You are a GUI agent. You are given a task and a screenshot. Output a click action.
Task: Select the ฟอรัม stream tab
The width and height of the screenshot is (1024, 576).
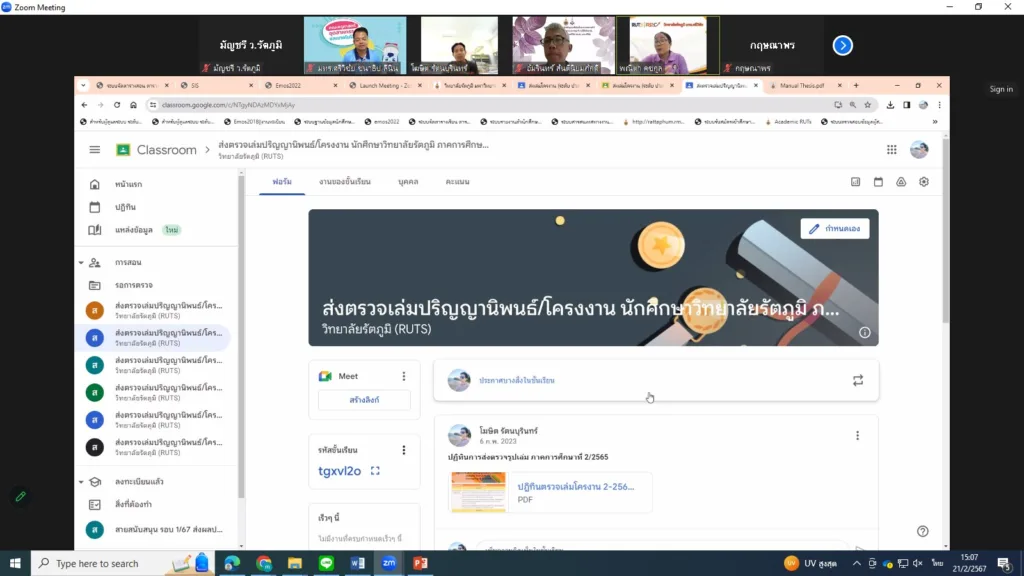coord(282,182)
